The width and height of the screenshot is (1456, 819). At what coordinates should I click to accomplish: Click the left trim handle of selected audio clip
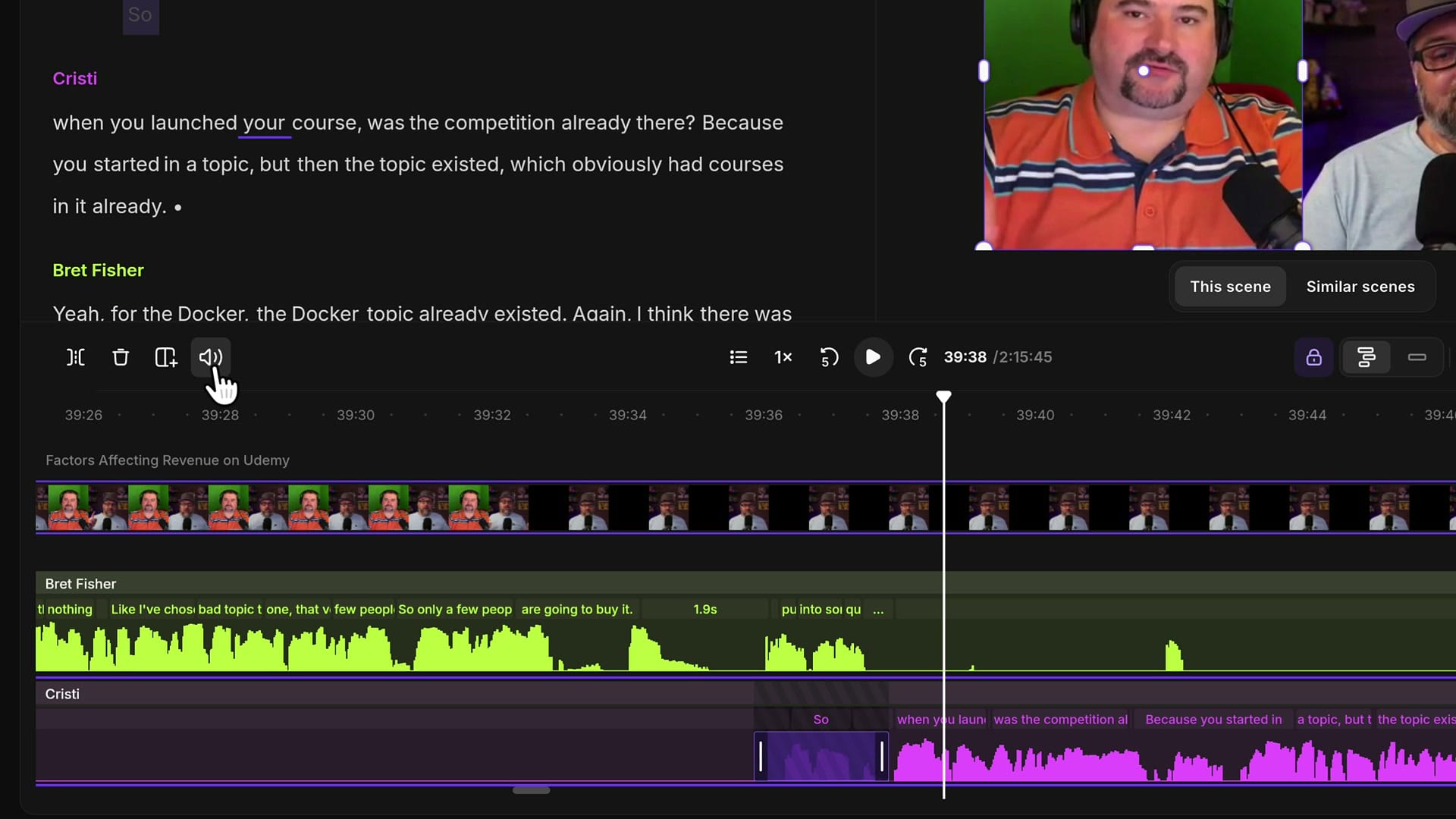[x=761, y=757]
